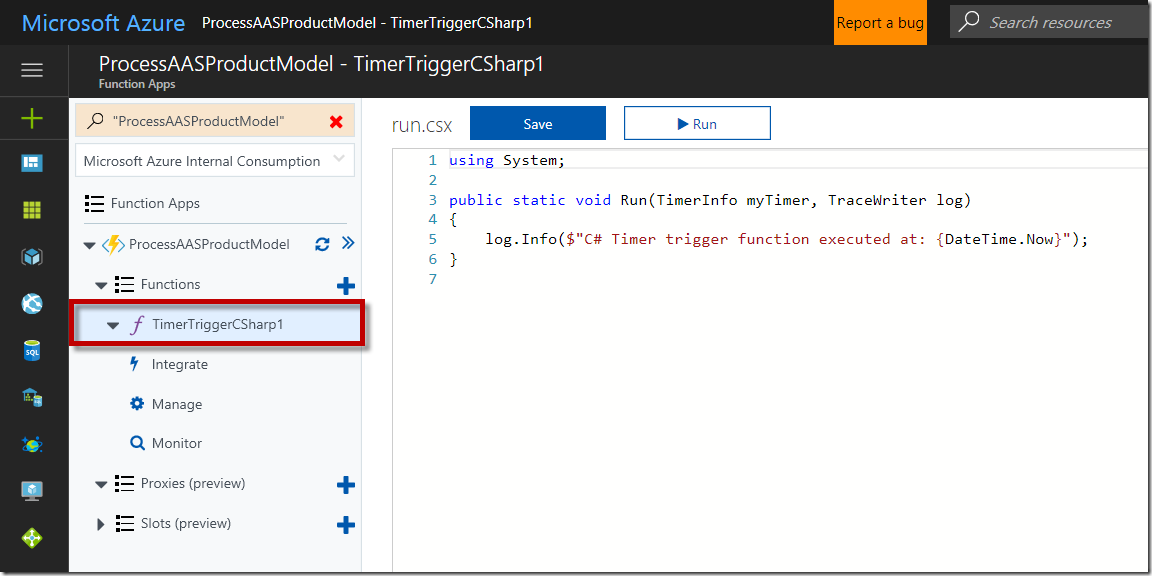Open the Integrate section

point(179,364)
